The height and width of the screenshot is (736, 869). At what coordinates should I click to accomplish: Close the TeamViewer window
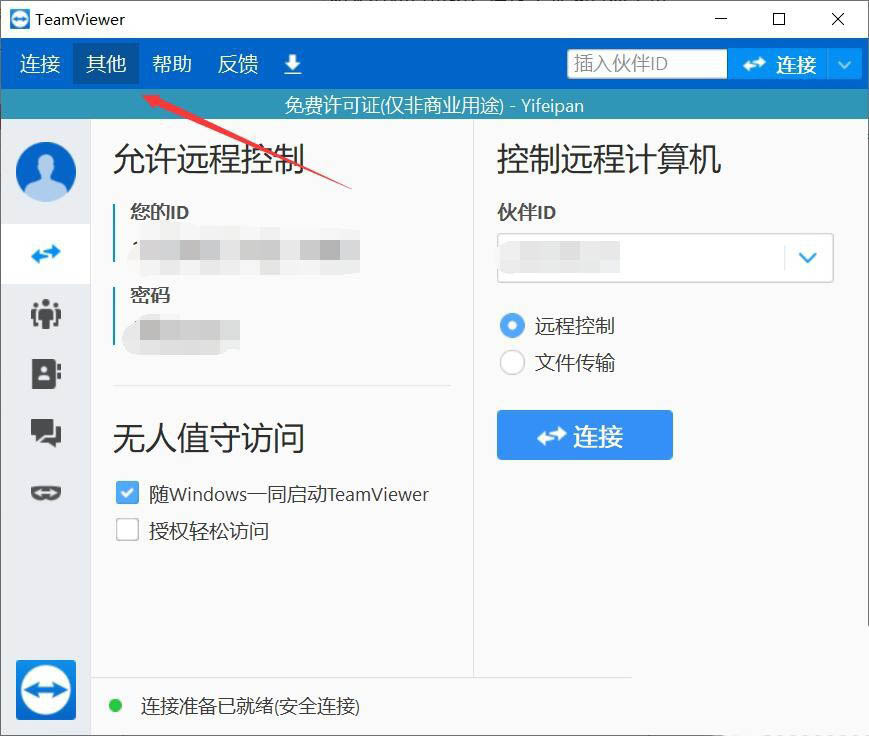point(838,19)
